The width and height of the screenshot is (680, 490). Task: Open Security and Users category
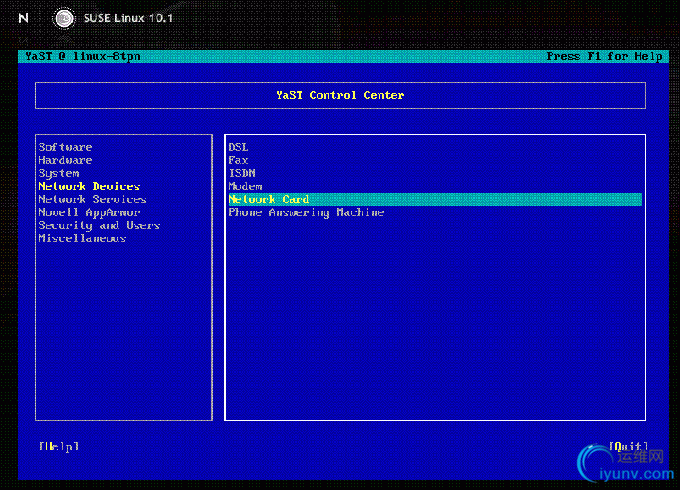[x=99, y=225]
